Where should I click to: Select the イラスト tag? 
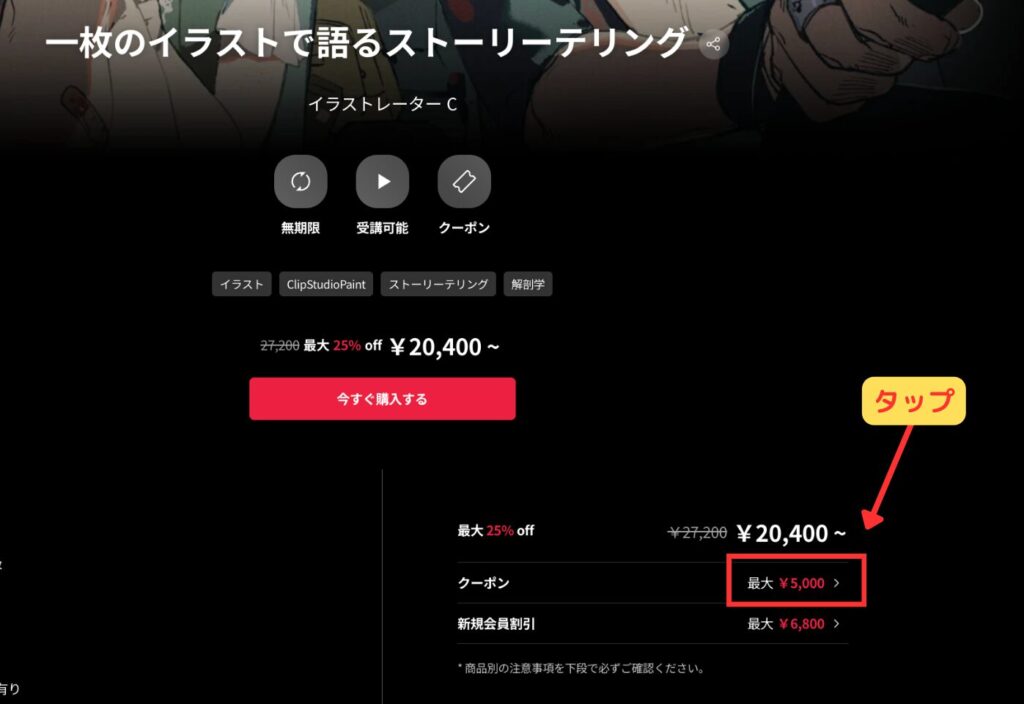point(242,284)
